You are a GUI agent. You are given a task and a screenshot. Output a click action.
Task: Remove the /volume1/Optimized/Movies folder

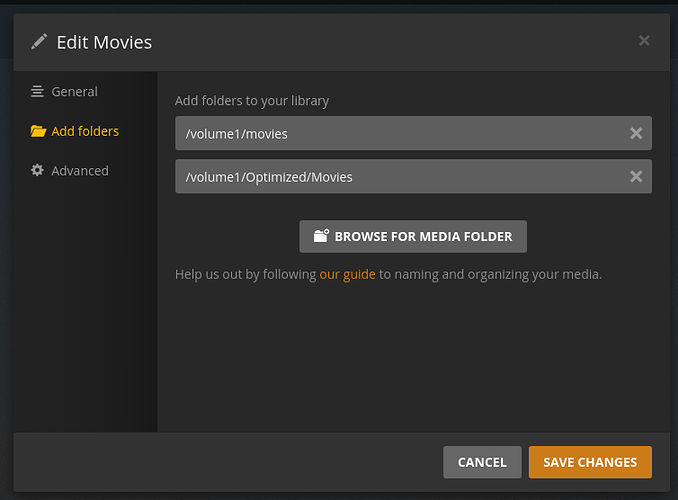point(636,176)
